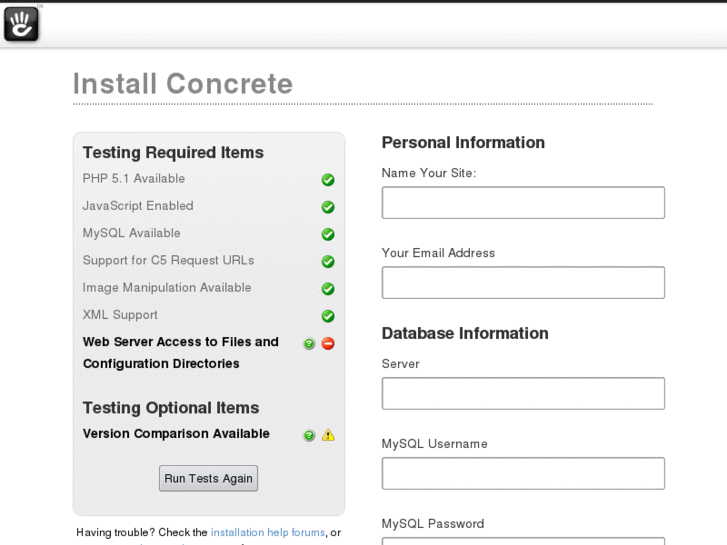Click the green check beside JavaScript Enabled
The width and height of the screenshot is (727, 545).
pyautogui.click(x=328, y=207)
